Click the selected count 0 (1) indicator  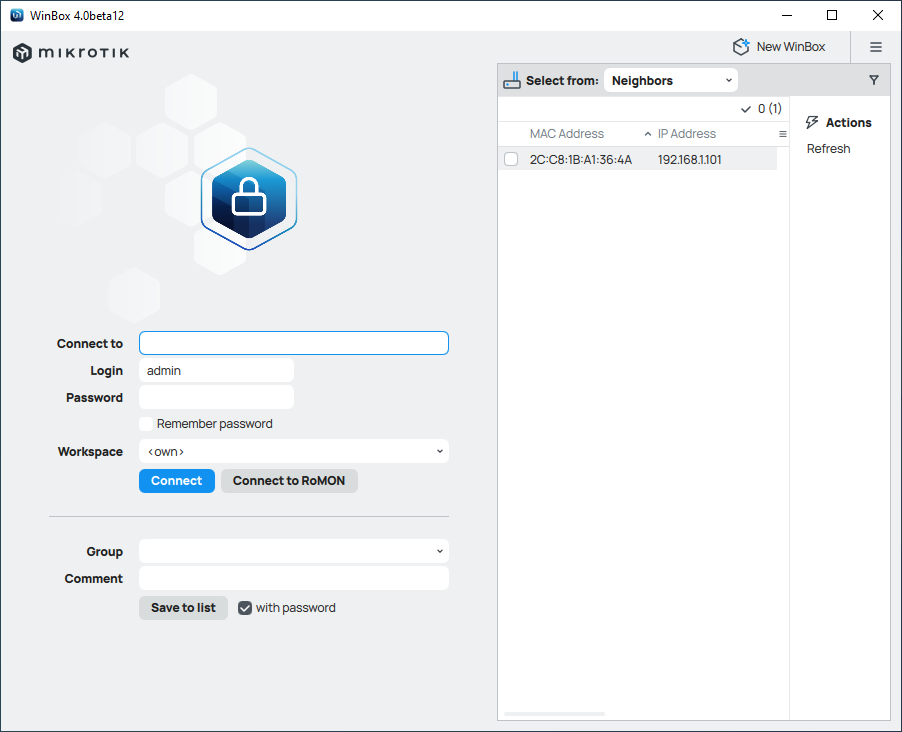[761, 109]
